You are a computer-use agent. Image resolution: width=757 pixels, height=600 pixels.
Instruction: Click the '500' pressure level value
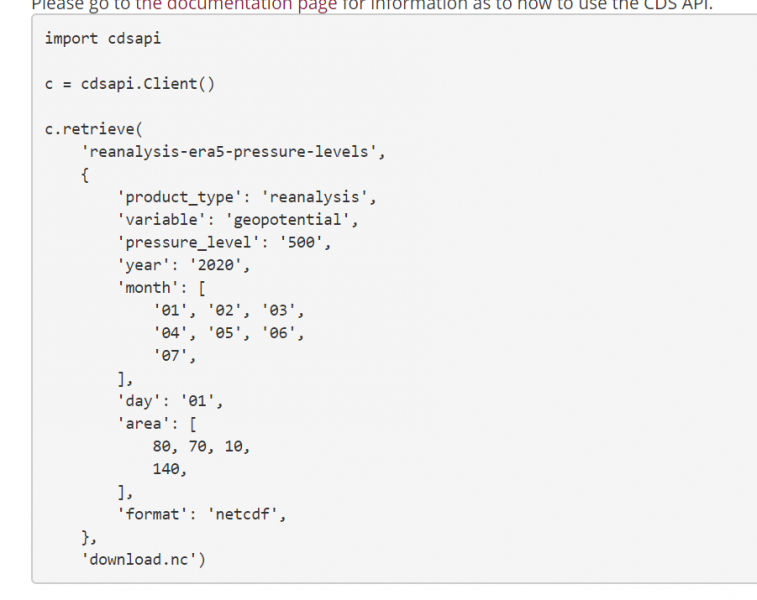click(301, 243)
